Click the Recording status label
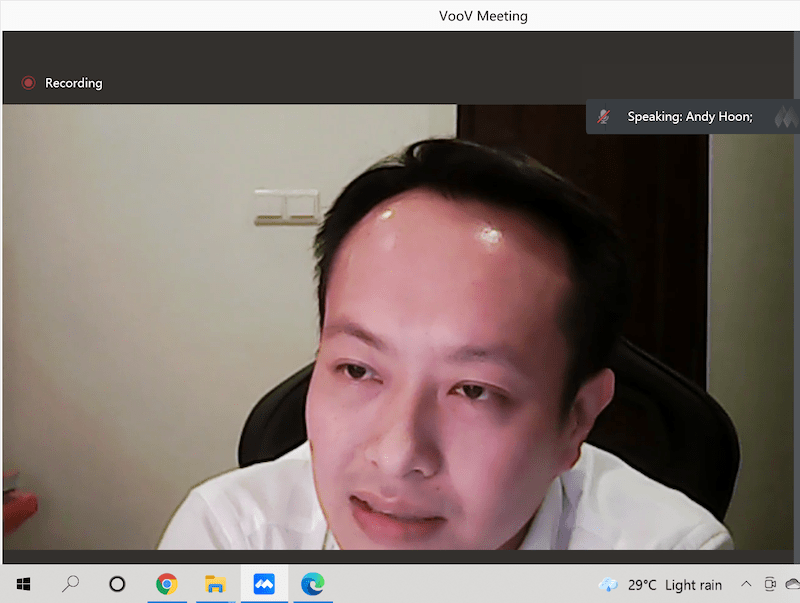The image size is (800, 603). tap(73, 83)
